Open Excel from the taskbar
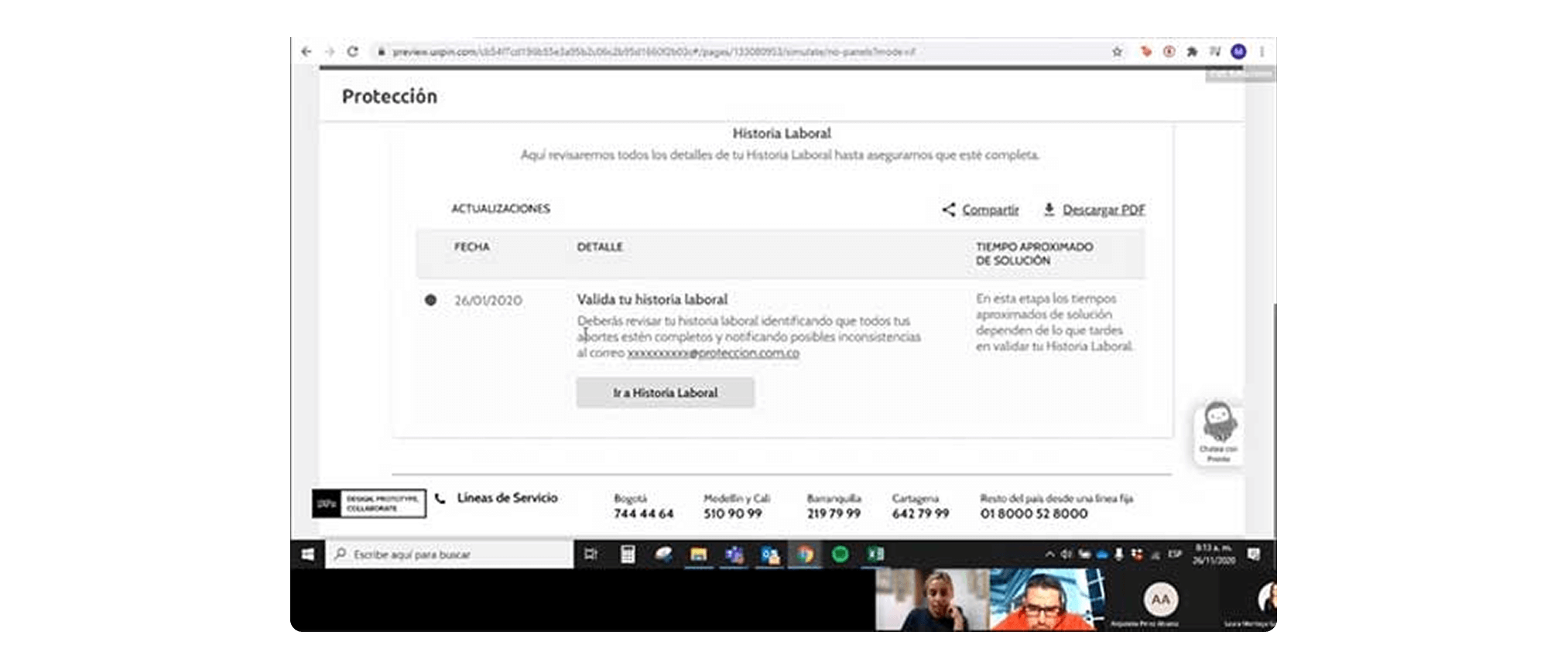Screen dimensions: 1568x669 point(875,555)
